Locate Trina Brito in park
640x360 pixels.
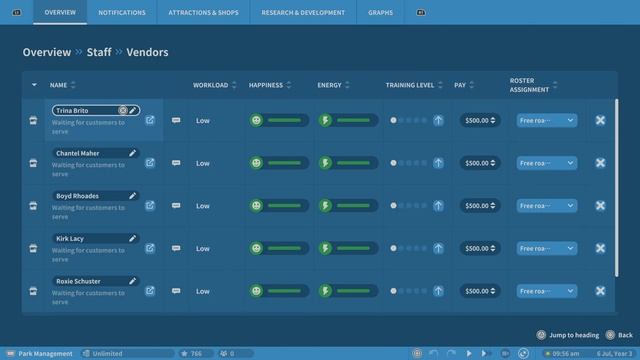tap(150, 120)
